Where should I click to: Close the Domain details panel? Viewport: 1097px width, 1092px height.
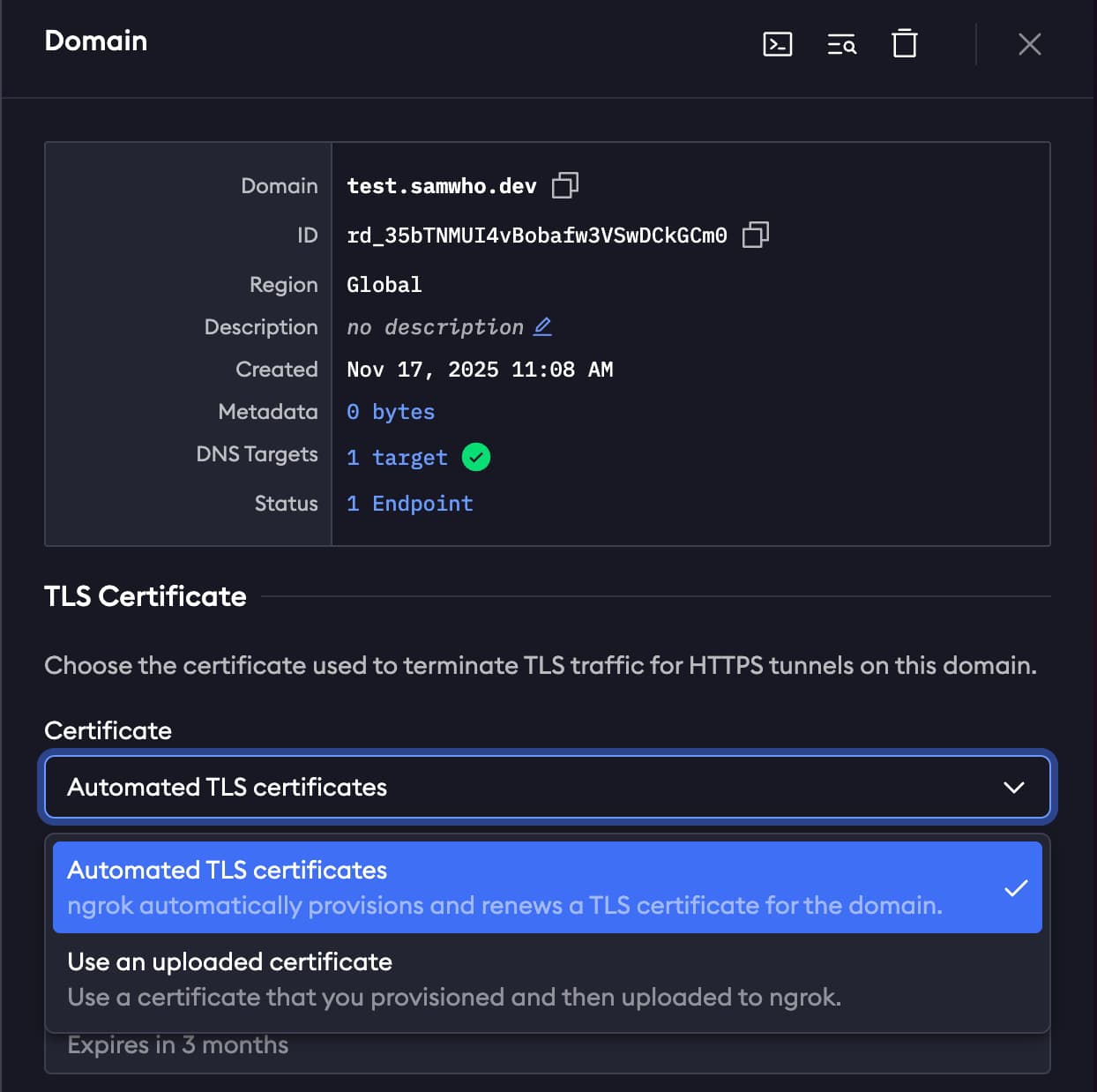coord(1029,44)
